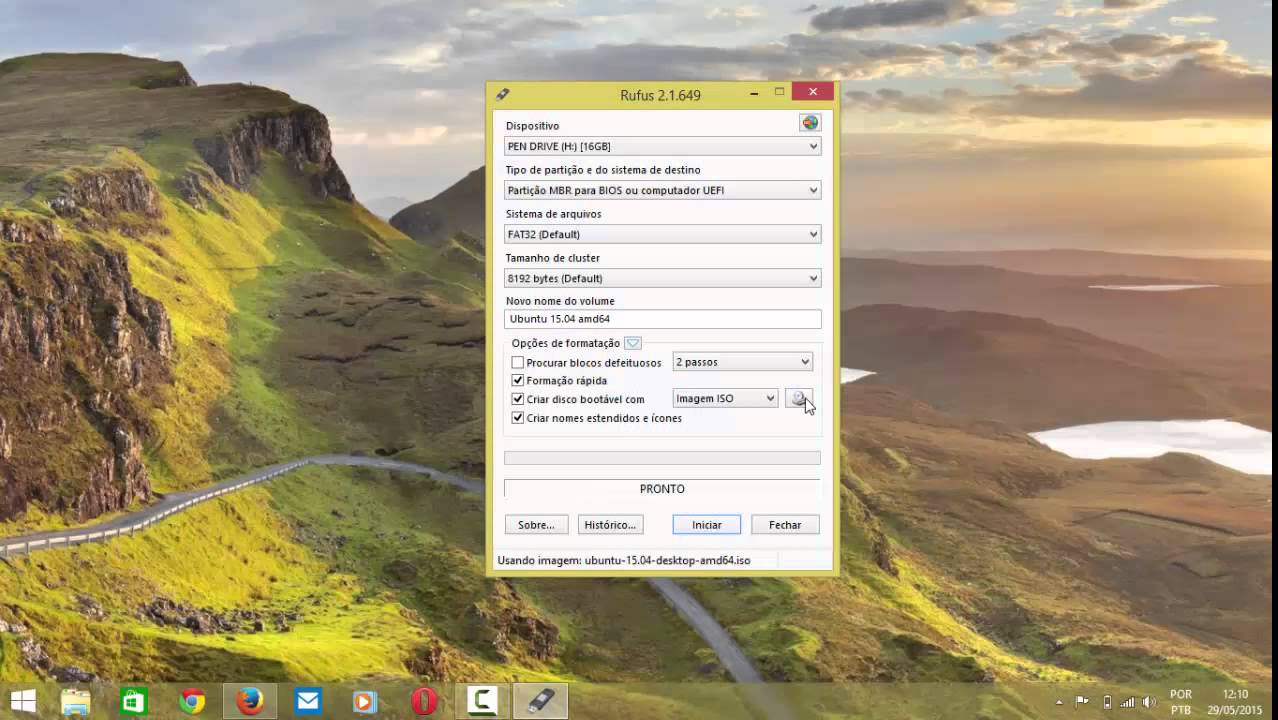Open Sistema de arquivos FAT32 dropdown
Viewport: 1278px width, 720px height.
[662, 234]
